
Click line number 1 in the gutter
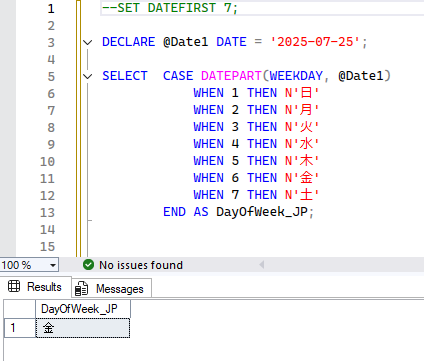51,8
